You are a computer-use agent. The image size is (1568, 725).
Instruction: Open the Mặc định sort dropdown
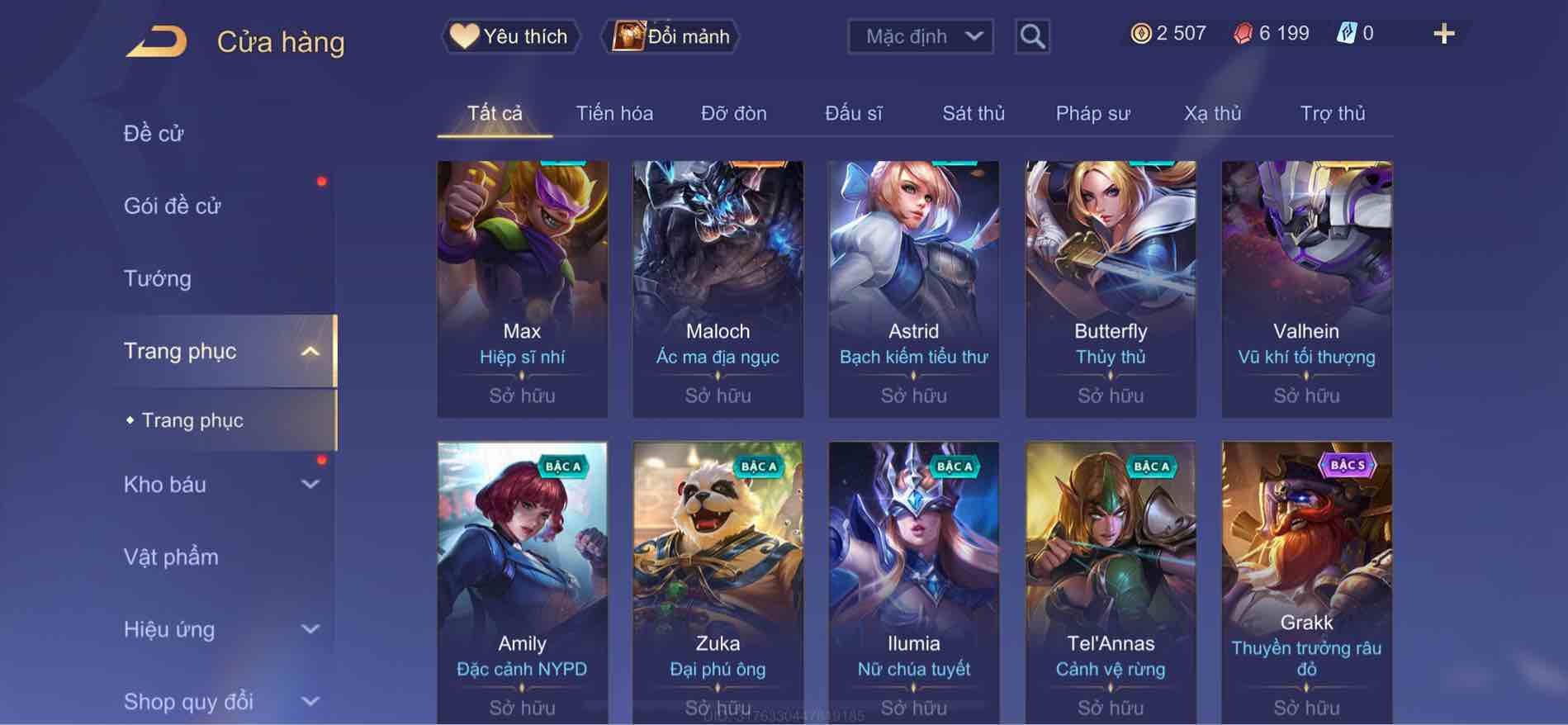tap(921, 36)
